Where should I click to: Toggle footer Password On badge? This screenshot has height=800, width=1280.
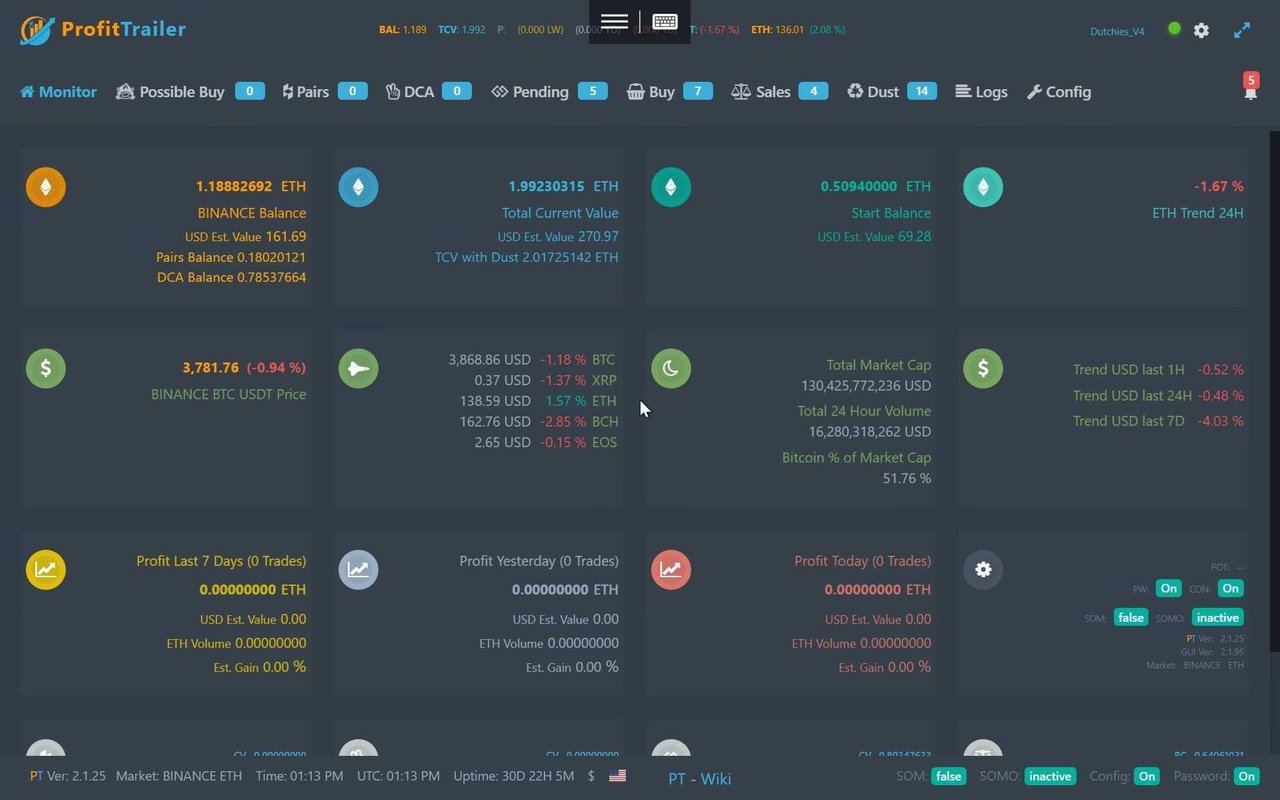[1246, 776]
